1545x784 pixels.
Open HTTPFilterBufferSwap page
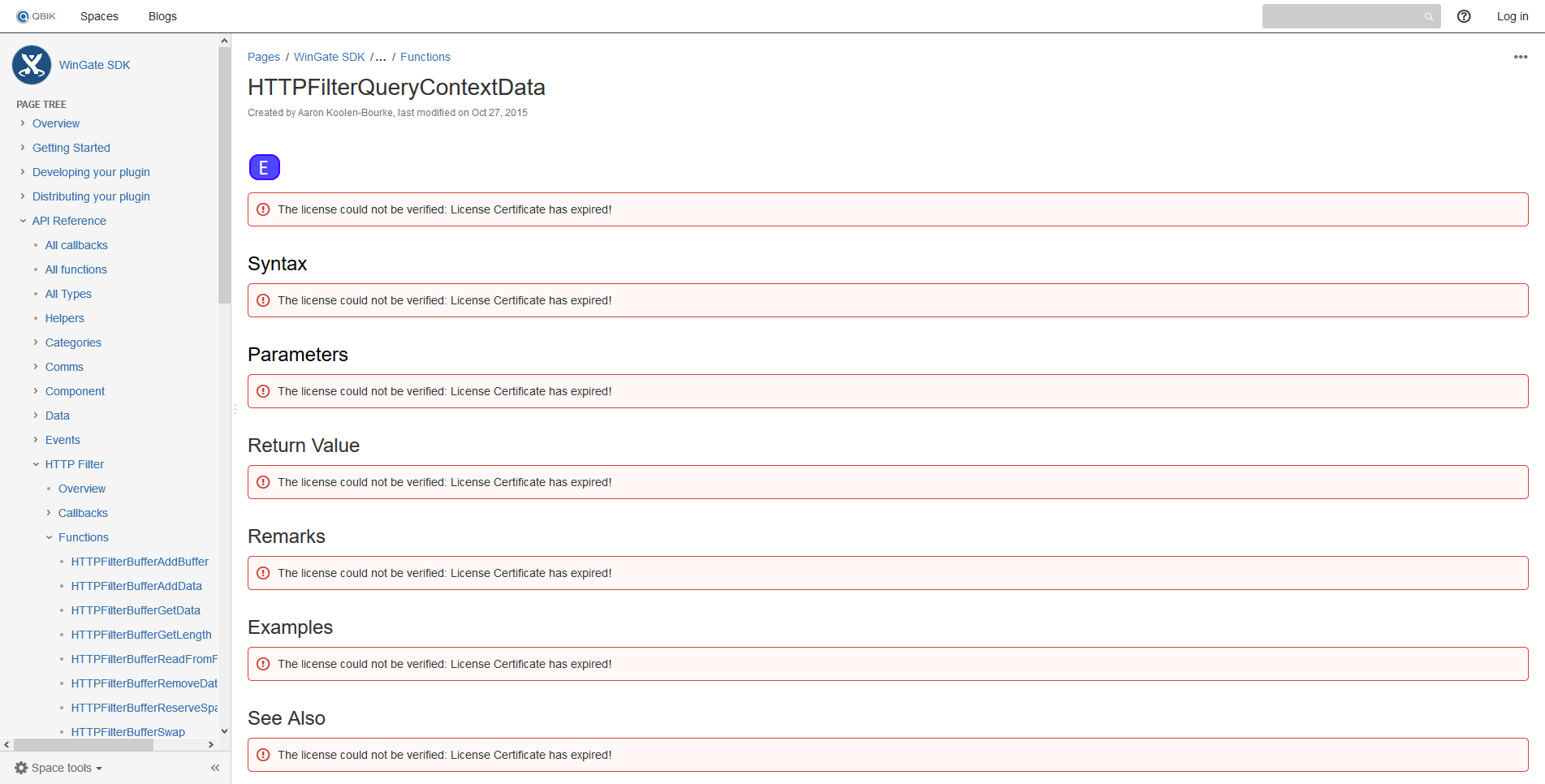click(128, 732)
